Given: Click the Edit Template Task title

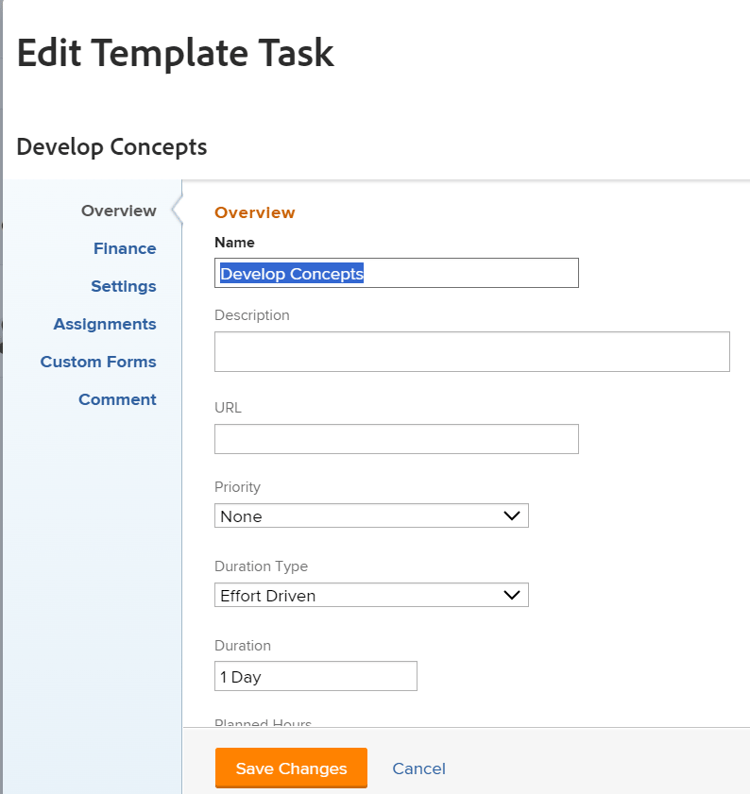Looking at the screenshot, I should click(175, 53).
